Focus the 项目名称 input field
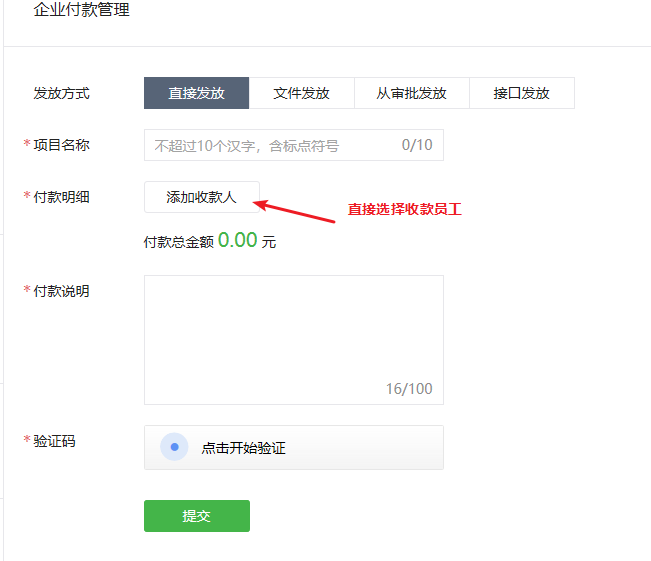Screen dimensions: 651x561 coord(270,145)
